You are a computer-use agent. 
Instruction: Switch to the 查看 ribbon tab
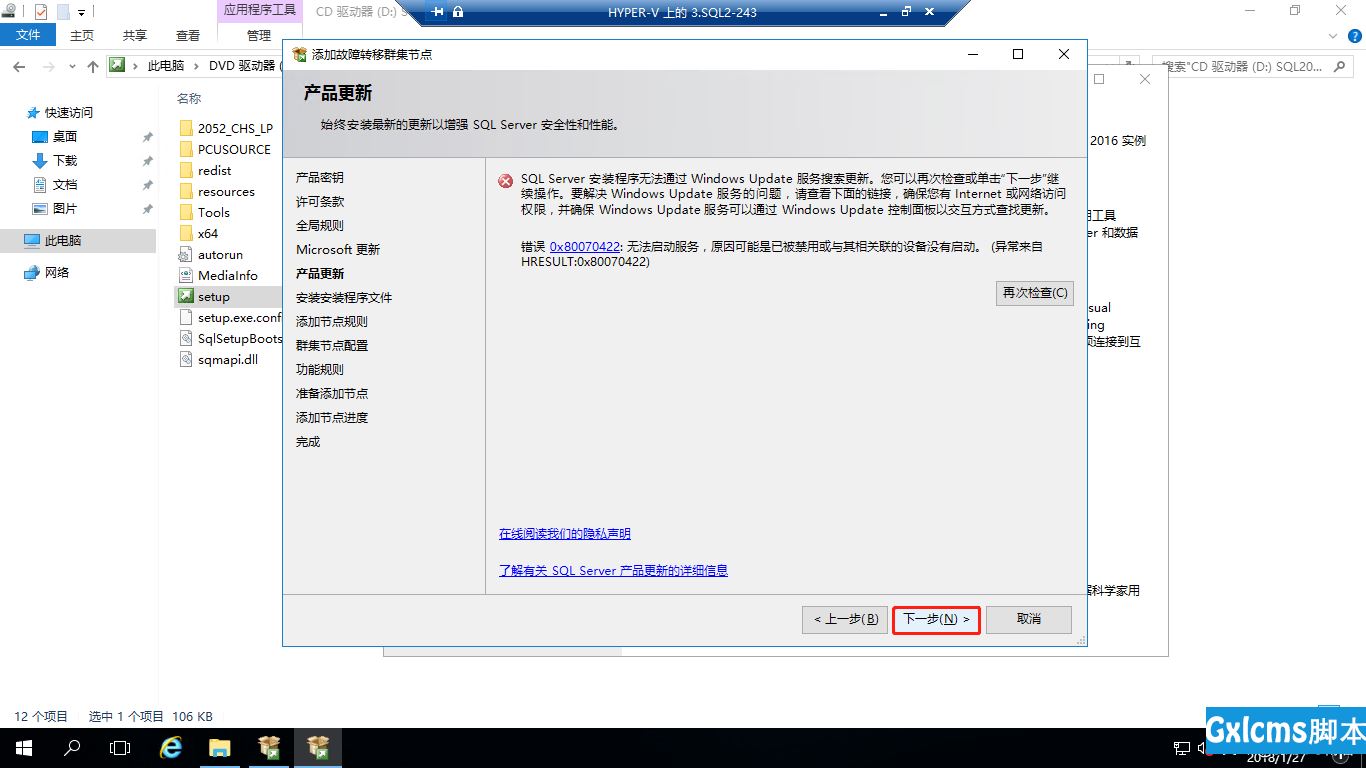[x=188, y=35]
